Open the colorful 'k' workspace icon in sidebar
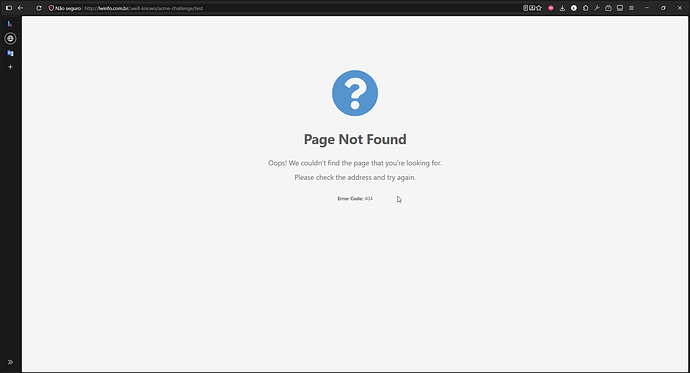Image resolution: width=690 pixels, height=373 pixels. pyautogui.click(x=10, y=24)
